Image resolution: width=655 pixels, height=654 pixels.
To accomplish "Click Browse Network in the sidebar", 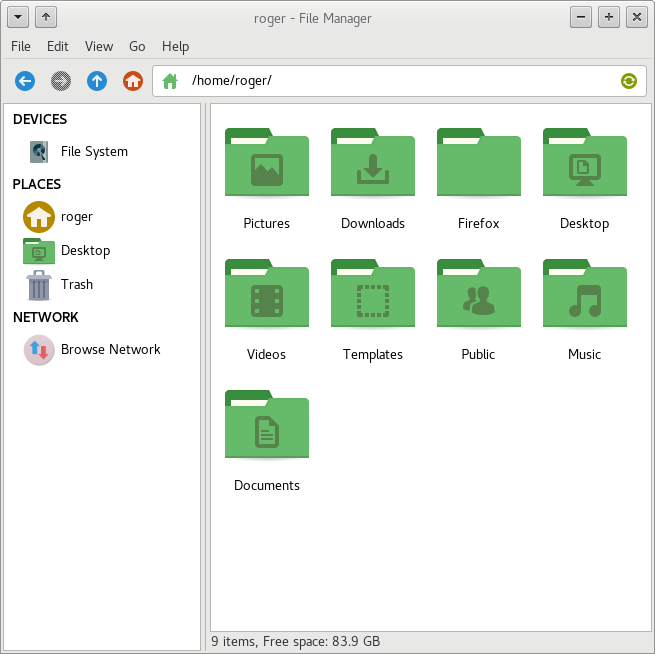I will [x=110, y=350].
